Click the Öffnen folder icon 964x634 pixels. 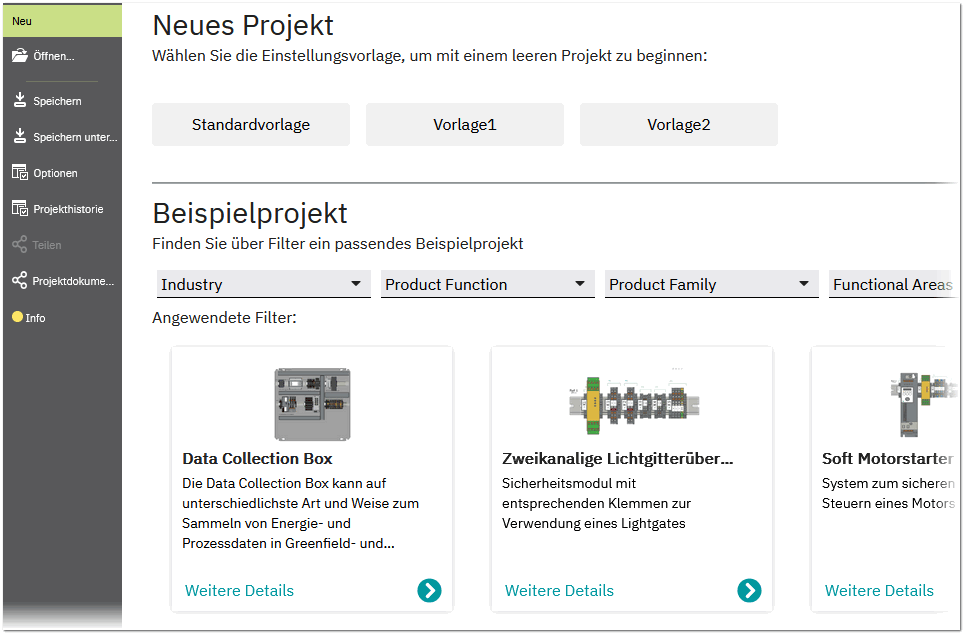click(x=20, y=56)
